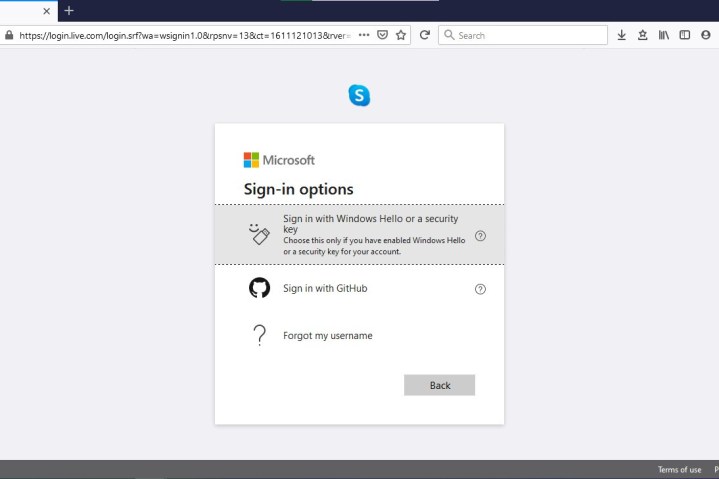Open help for Windows Hello option

click(x=480, y=236)
